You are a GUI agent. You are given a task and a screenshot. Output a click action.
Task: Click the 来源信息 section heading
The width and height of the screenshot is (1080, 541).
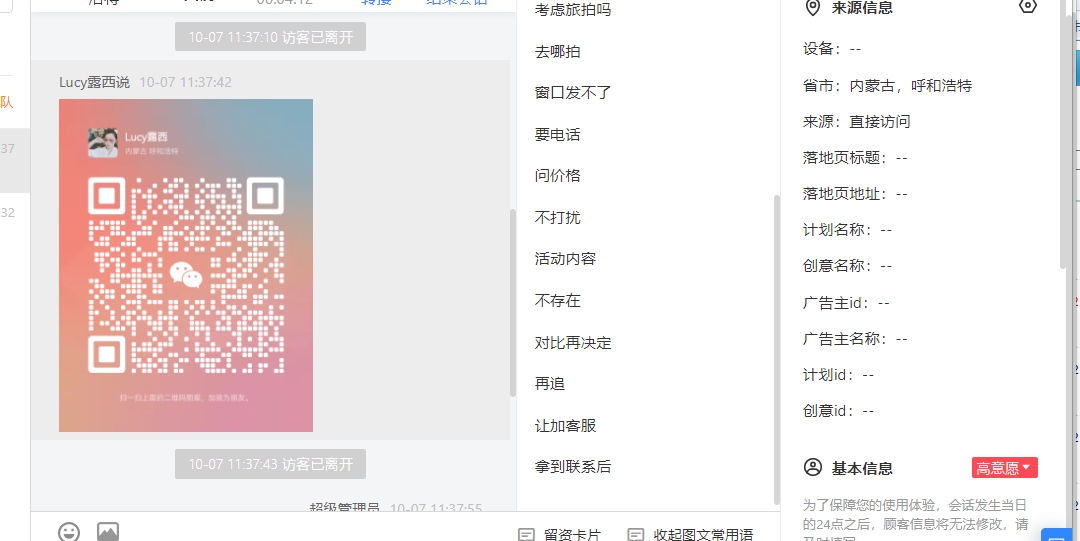[x=862, y=8]
